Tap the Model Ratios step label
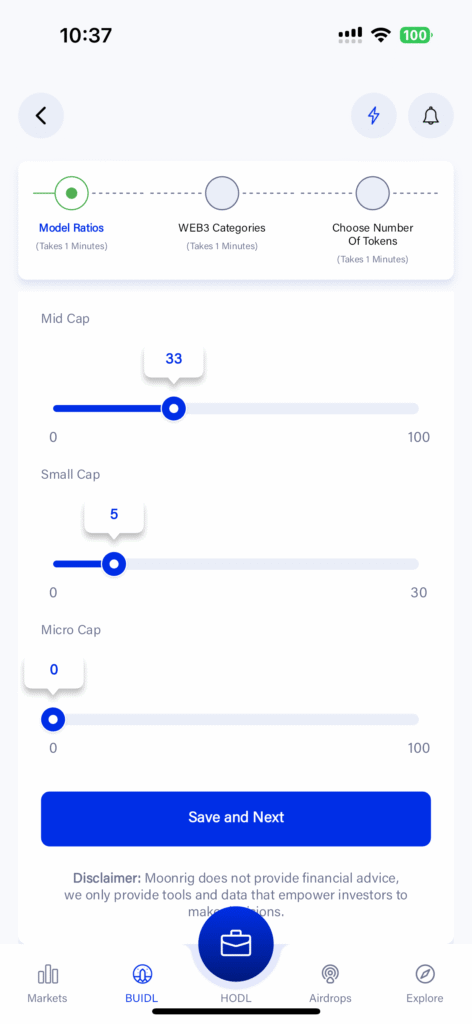 click(72, 229)
